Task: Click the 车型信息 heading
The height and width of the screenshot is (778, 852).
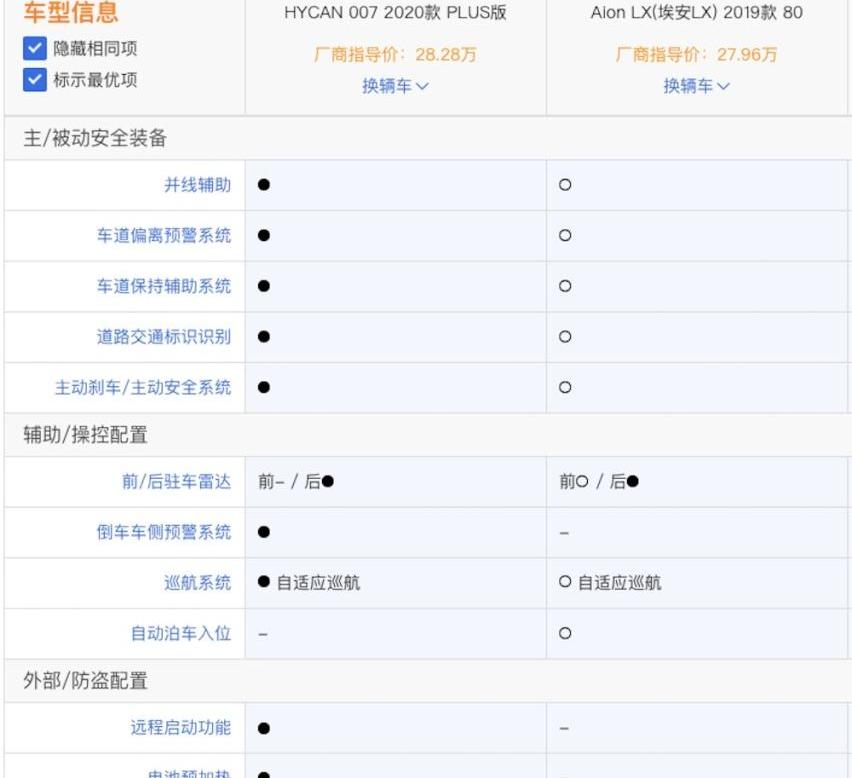Action: (71, 12)
